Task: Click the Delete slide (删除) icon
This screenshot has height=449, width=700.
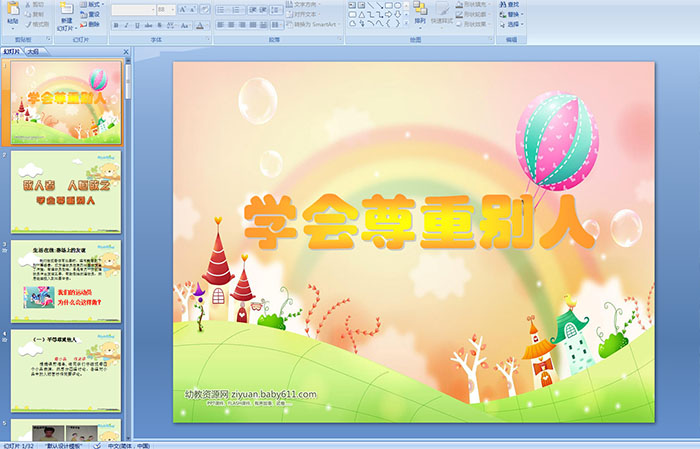Action: pyautogui.click(x=93, y=25)
